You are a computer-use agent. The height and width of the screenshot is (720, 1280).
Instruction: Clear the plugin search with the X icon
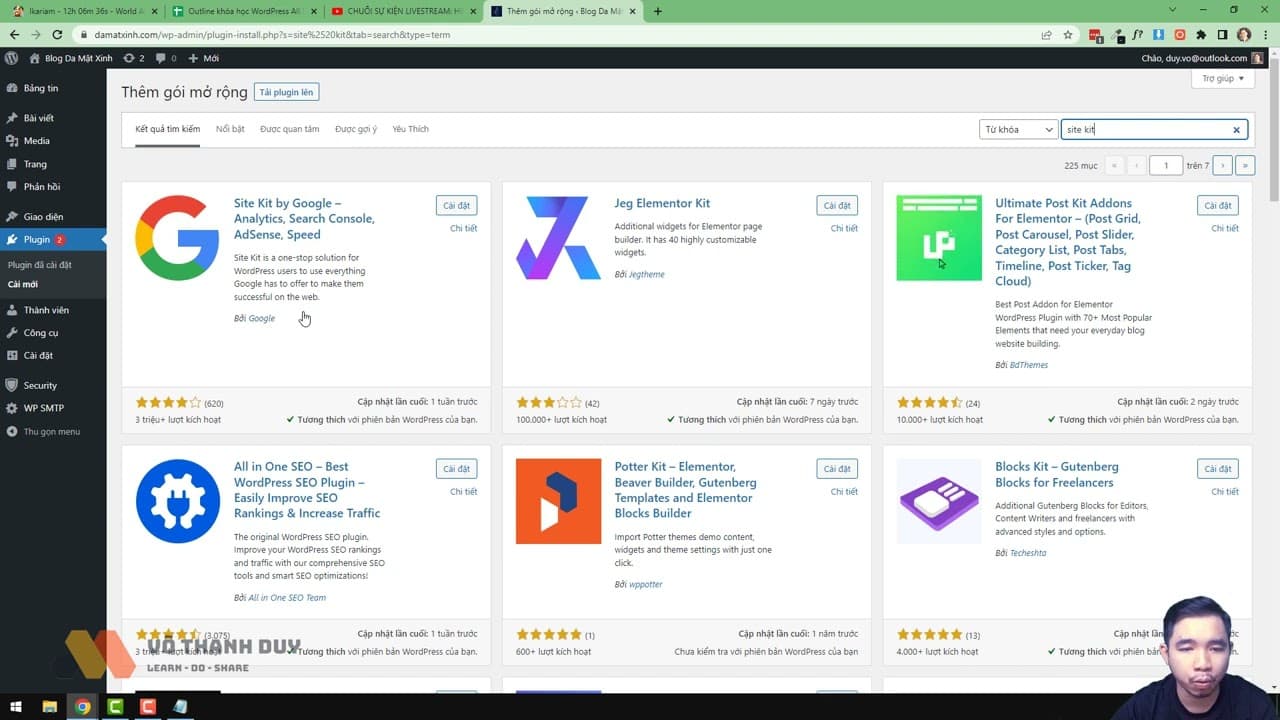pyautogui.click(x=1236, y=130)
